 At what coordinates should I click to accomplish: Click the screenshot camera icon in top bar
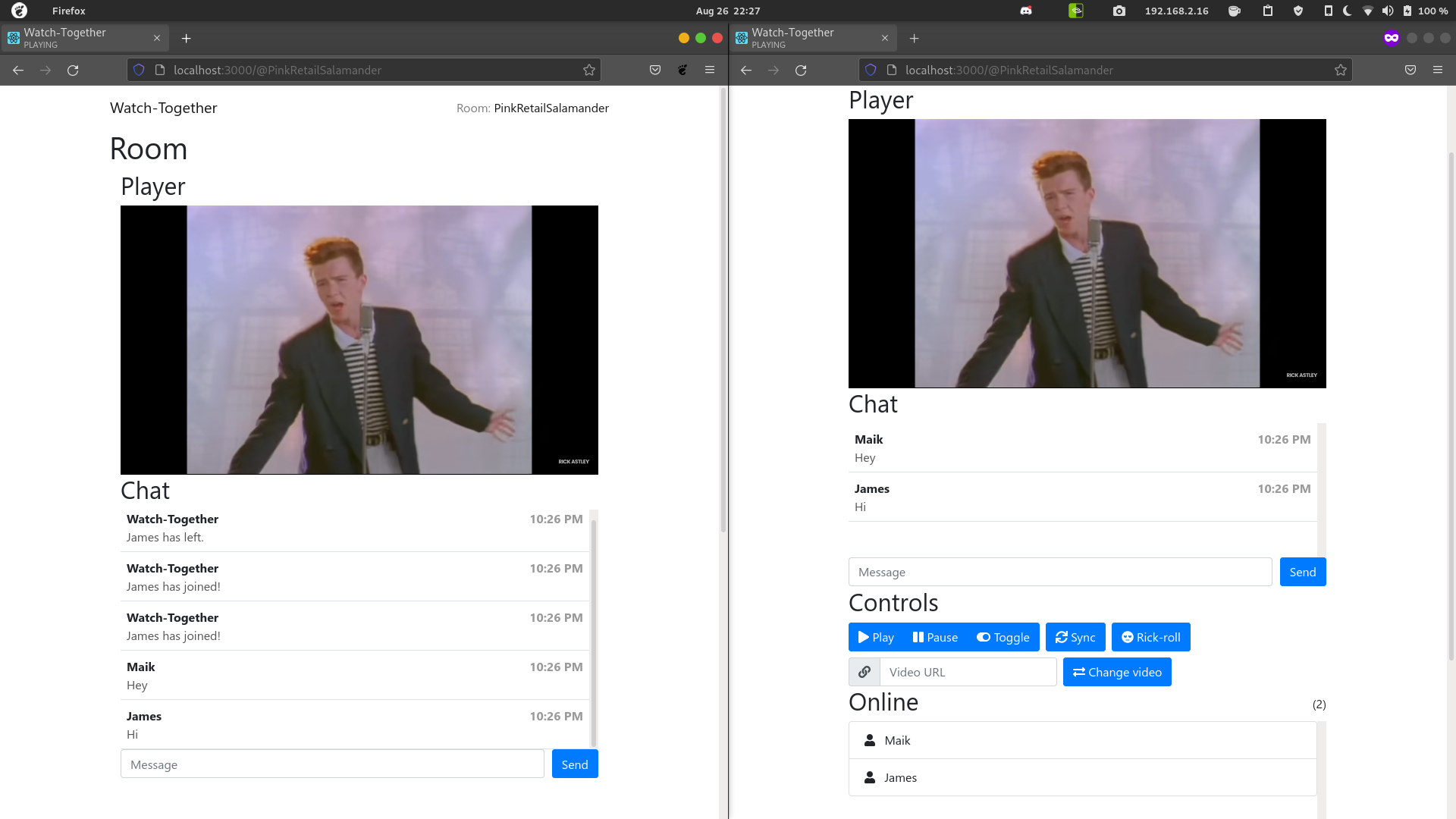1119,11
